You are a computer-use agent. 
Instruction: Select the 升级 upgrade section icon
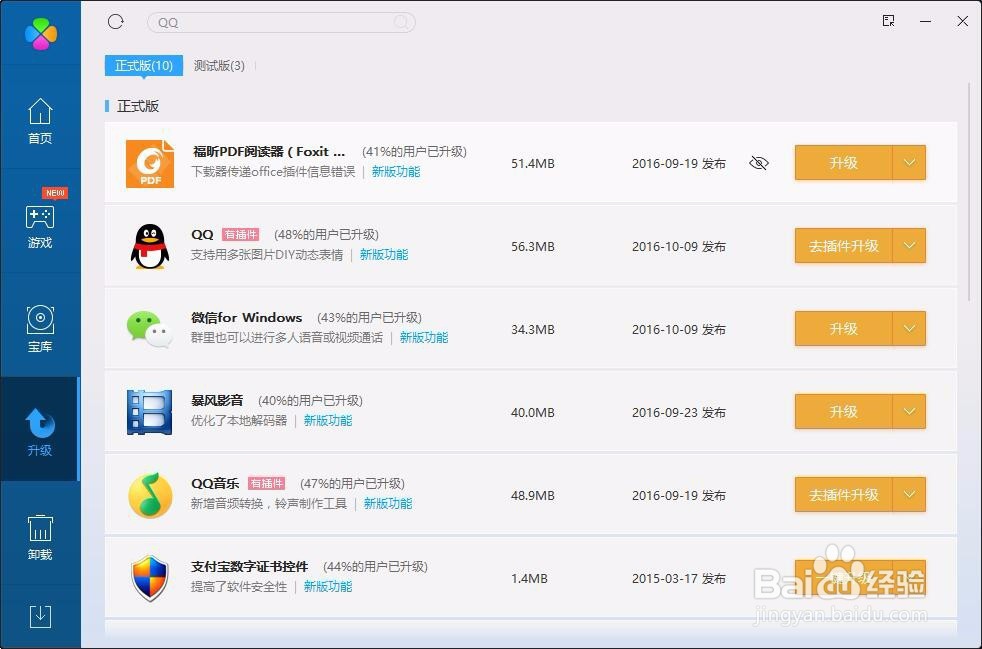[x=40, y=422]
